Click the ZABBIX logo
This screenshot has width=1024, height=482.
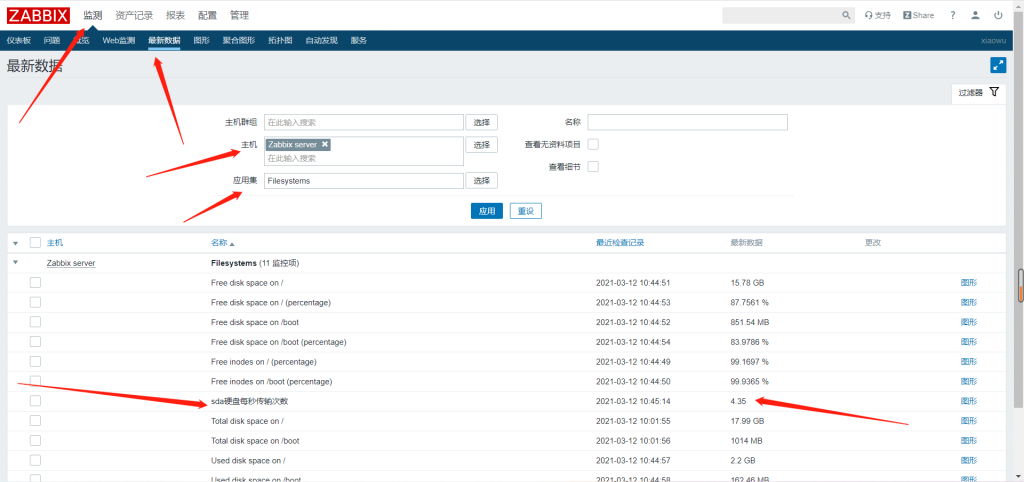pyautogui.click(x=39, y=15)
